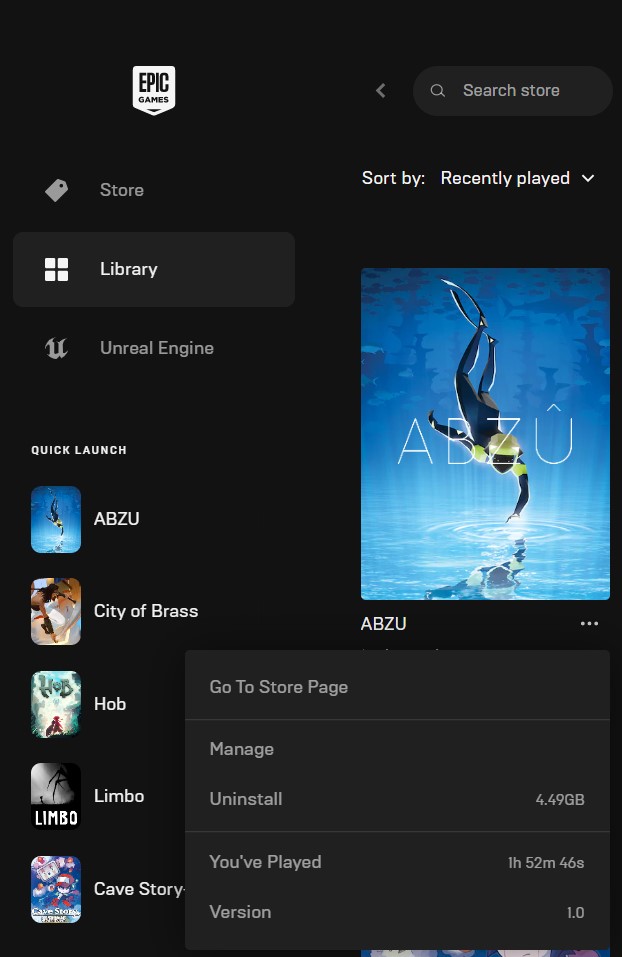Launch Cave Story from its icon

click(x=56, y=889)
